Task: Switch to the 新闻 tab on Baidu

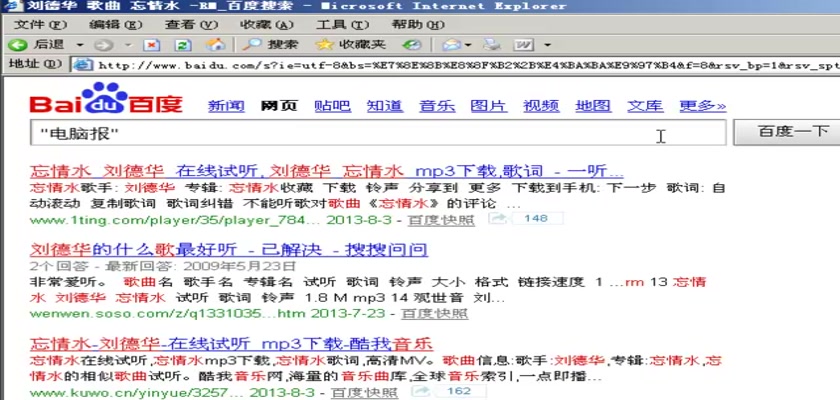Action: (x=226, y=106)
